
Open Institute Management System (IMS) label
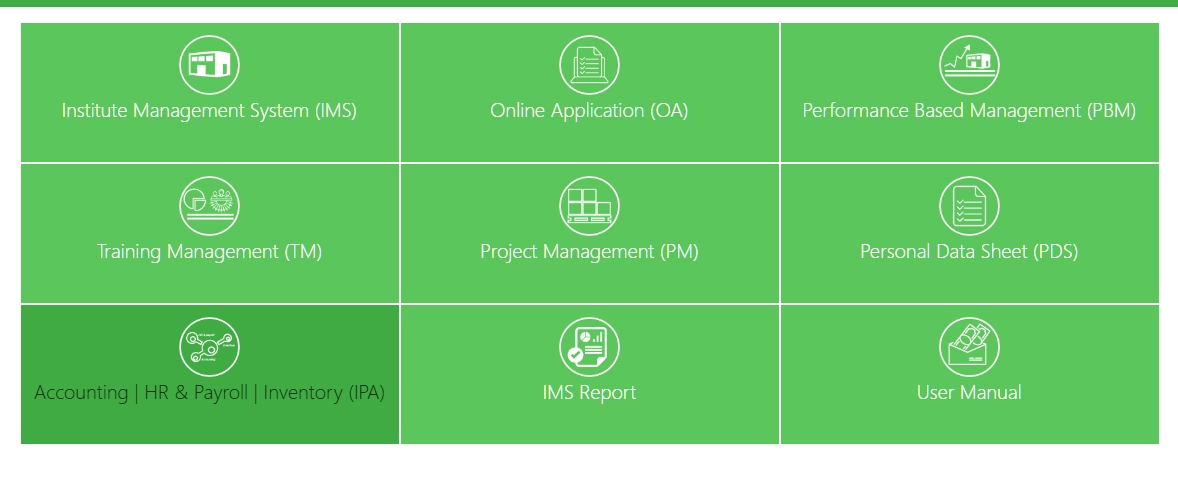click(210, 111)
